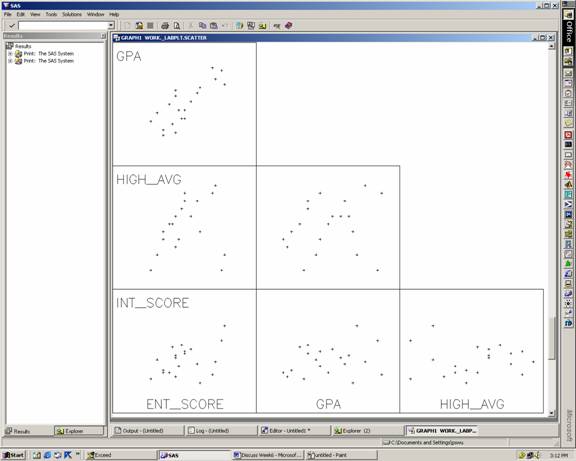Image resolution: width=576 pixels, height=461 pixels.
Task: Click the Explorer toolbar icon
Action: 251,25
